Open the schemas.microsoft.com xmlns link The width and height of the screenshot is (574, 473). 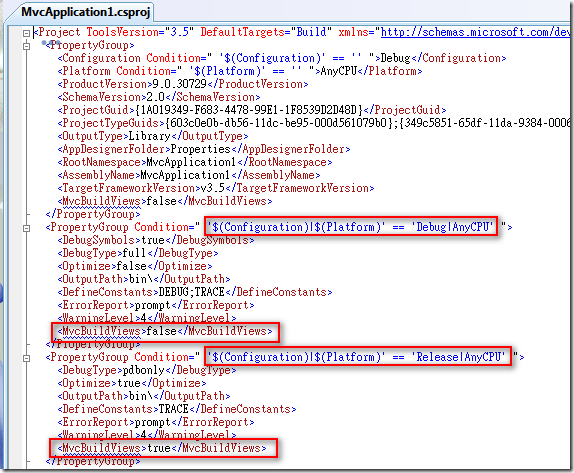tap(475, 32)
